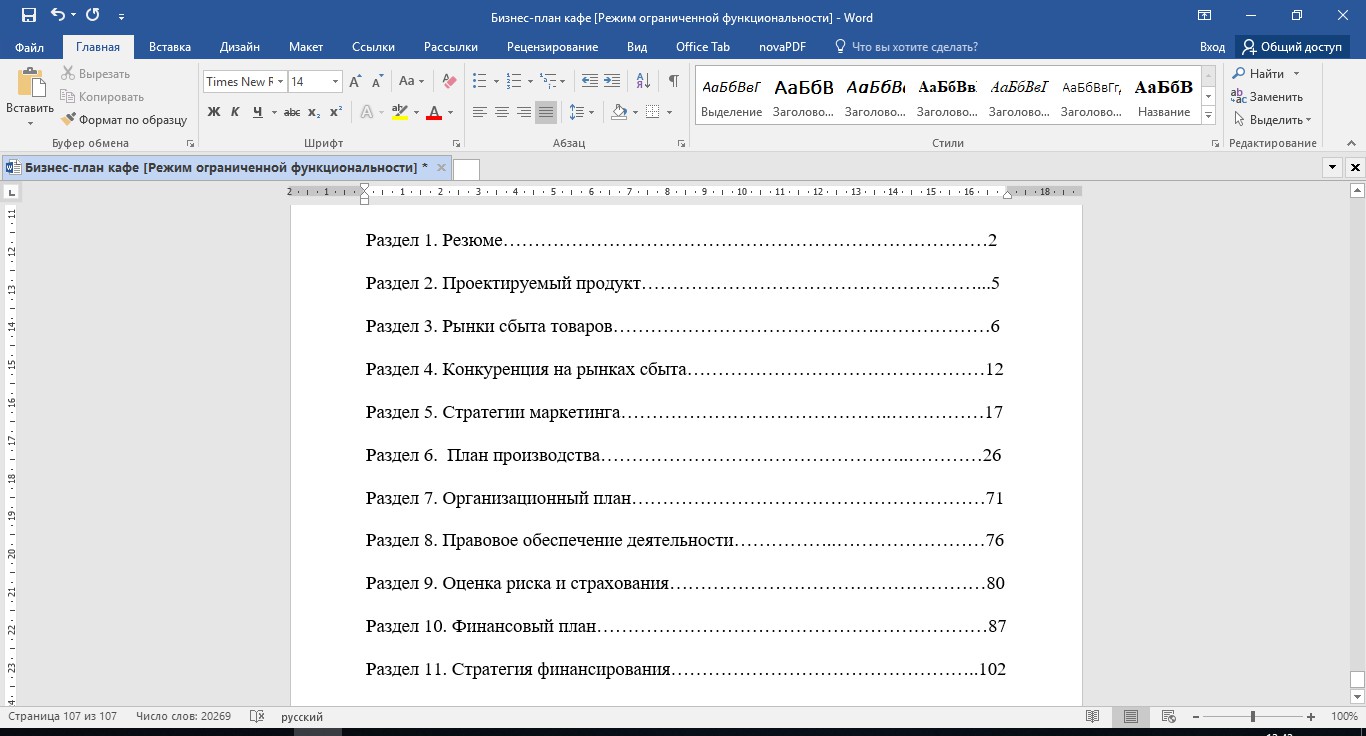Image resolution: width=1366 pixels, height=736 pixels.
Task: Increase the paragraph indent
Action: (612, 82)
